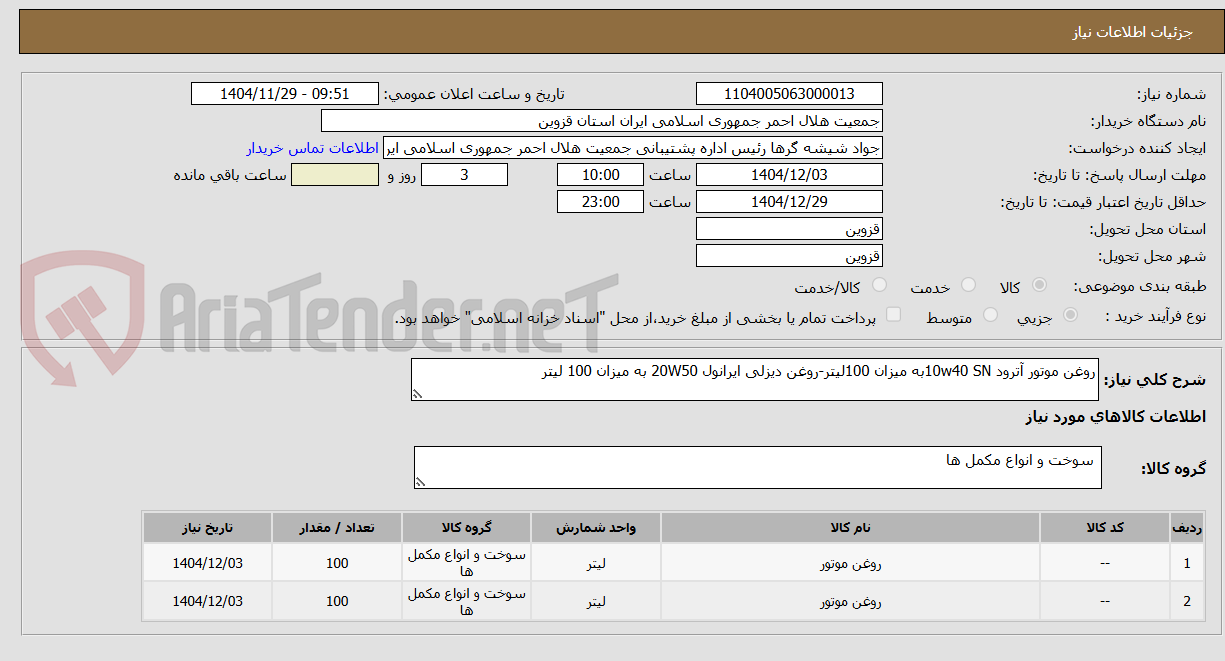1225x661 pixels.
Task: Click the نام کالا column header
Action: [x=851, y=527]
